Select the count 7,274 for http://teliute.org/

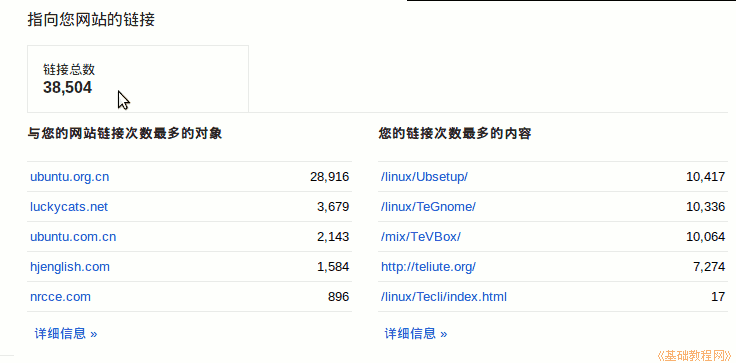(709, 267)
